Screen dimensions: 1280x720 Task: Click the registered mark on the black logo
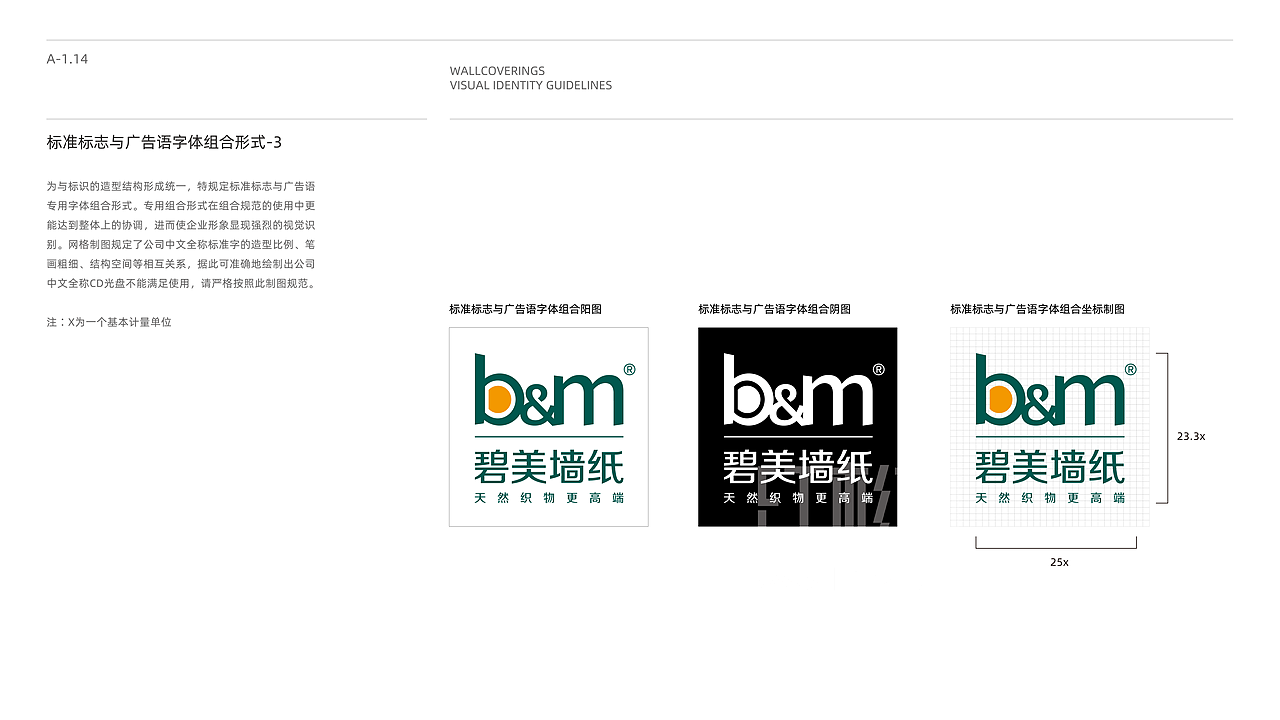pos(878,369)
